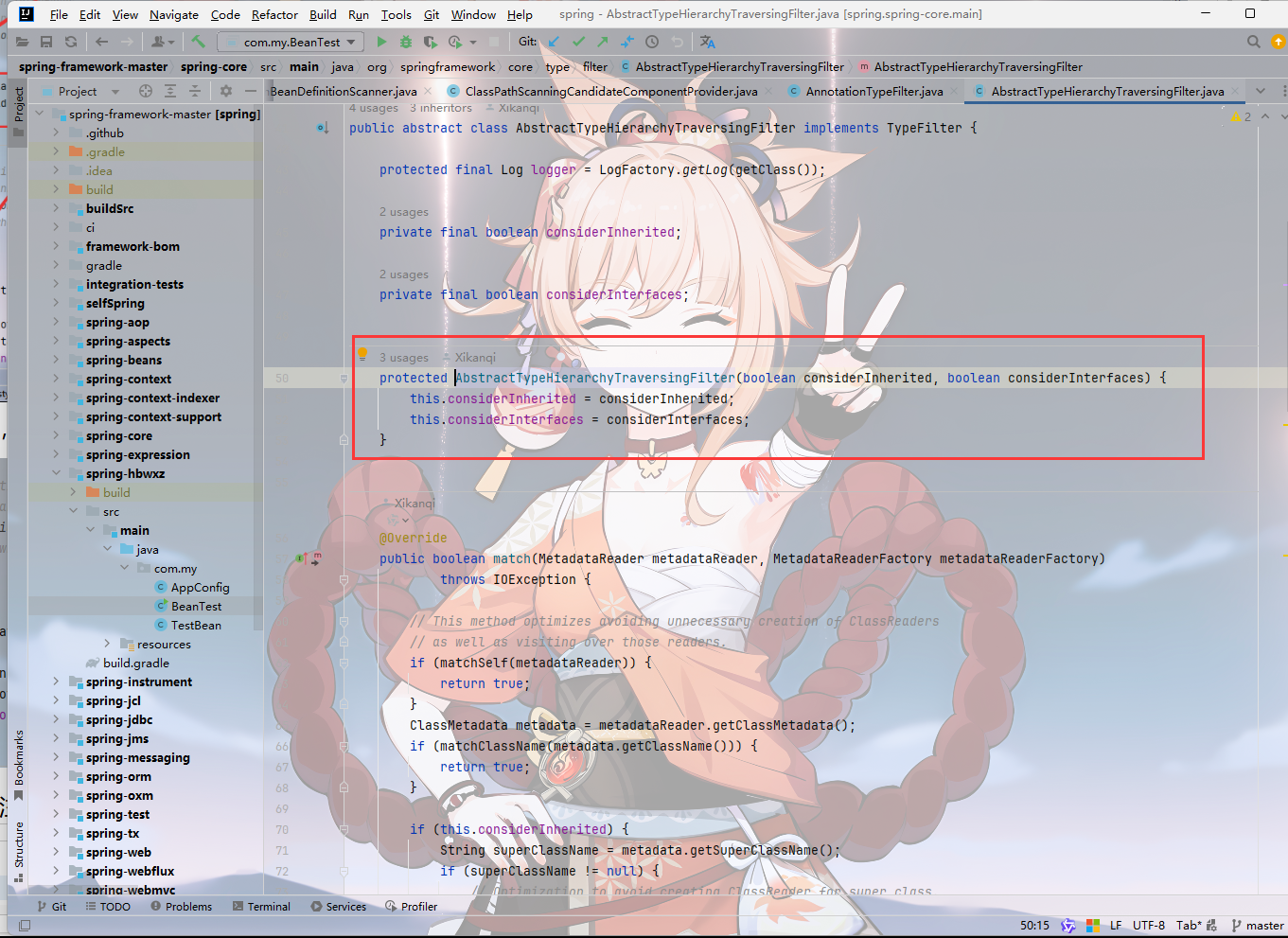The height and width of the screenshot is (938, 1288).
Task: Open the Services tool window
Action: pyautogui.click(x=338, y=906)
